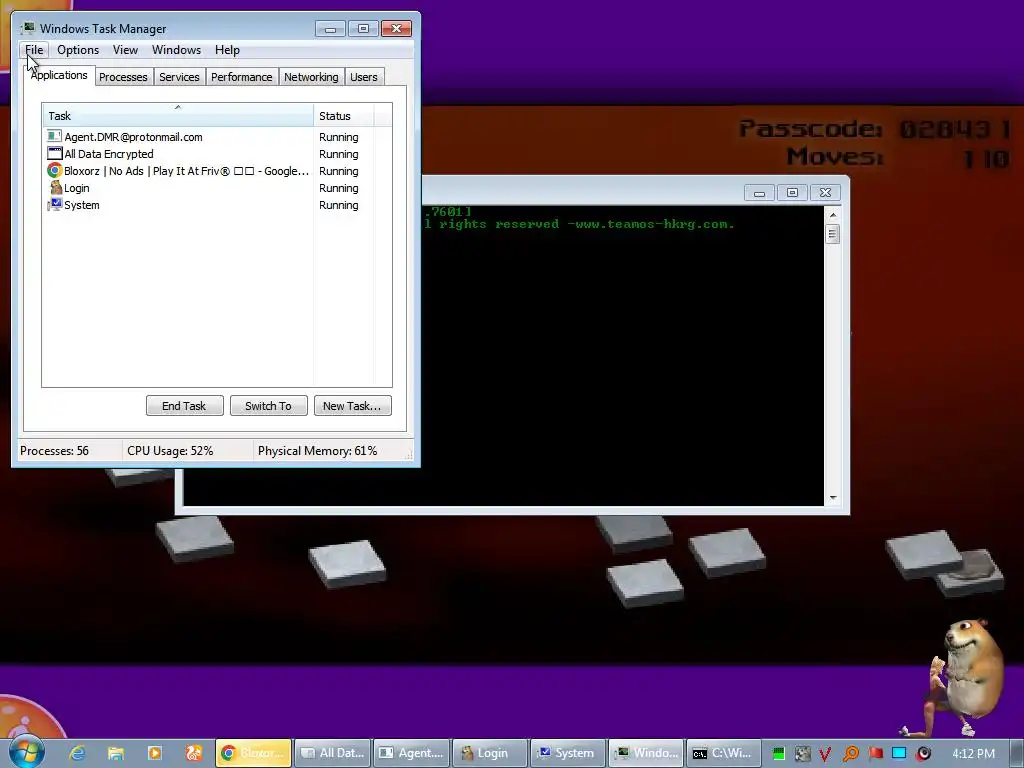The width and height of the screenshot is (1024, 768).
Task: Click green CPU meter tray icon
Action: point(778,754)
